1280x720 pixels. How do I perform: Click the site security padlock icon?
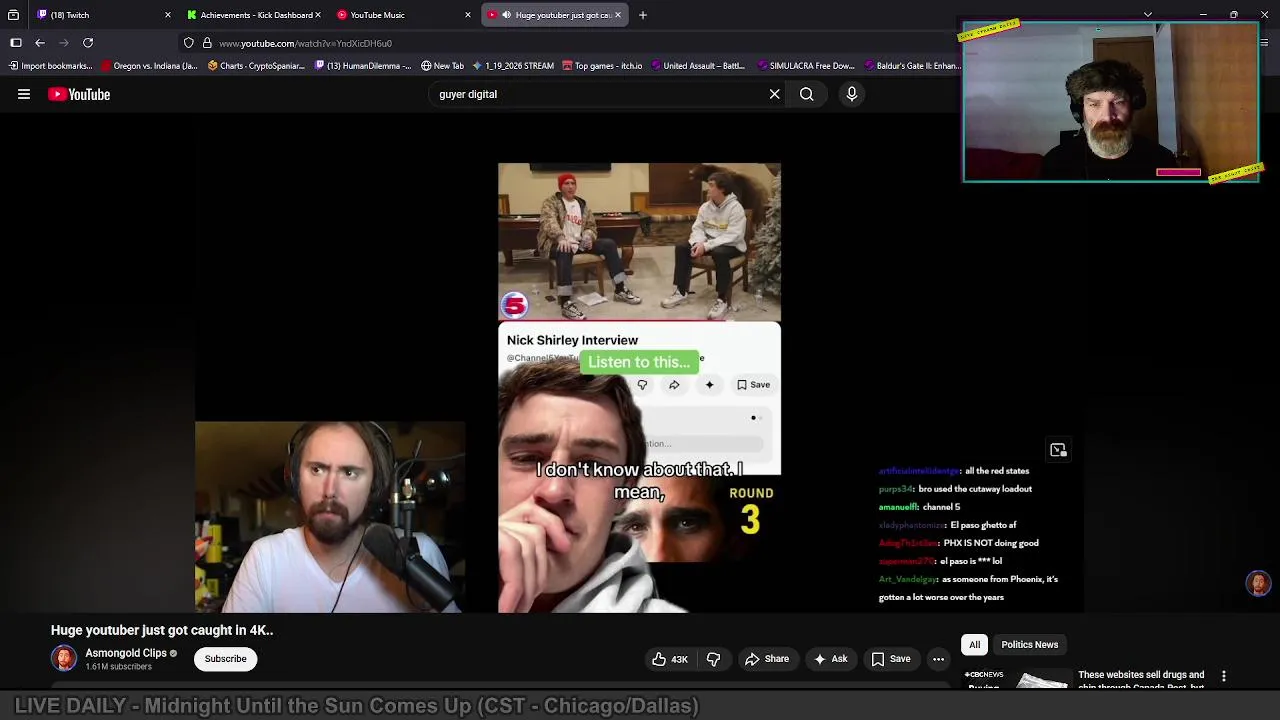[x=207, y=43]
